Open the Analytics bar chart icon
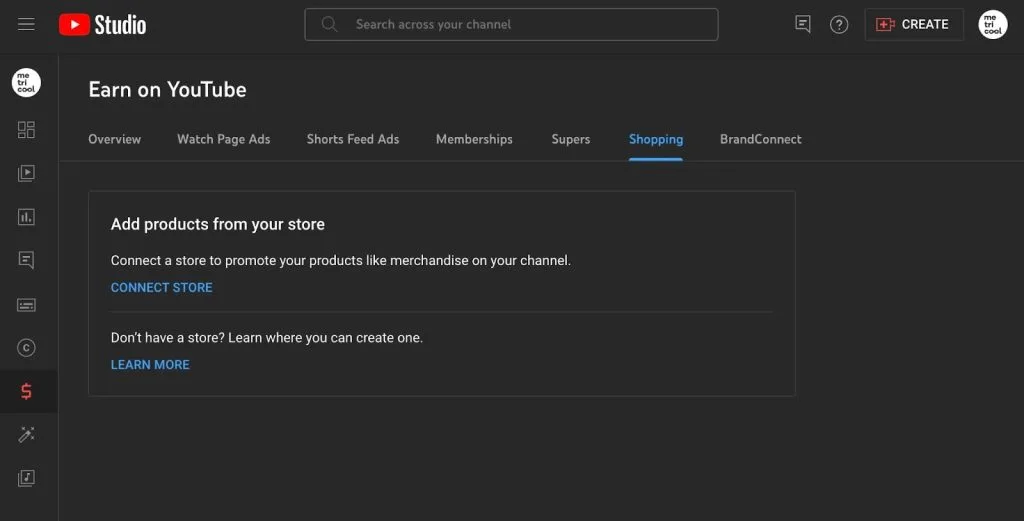 (x=26, y=217)
